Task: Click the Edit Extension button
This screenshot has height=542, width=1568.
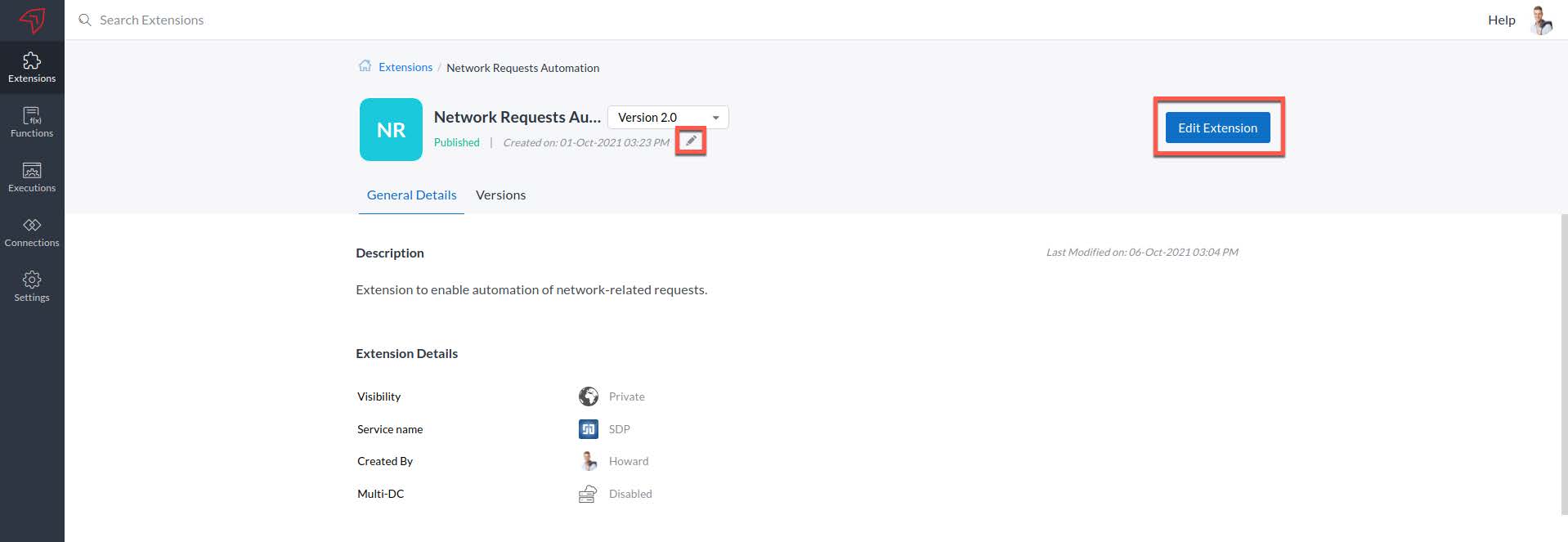Action: [1217, 128]
